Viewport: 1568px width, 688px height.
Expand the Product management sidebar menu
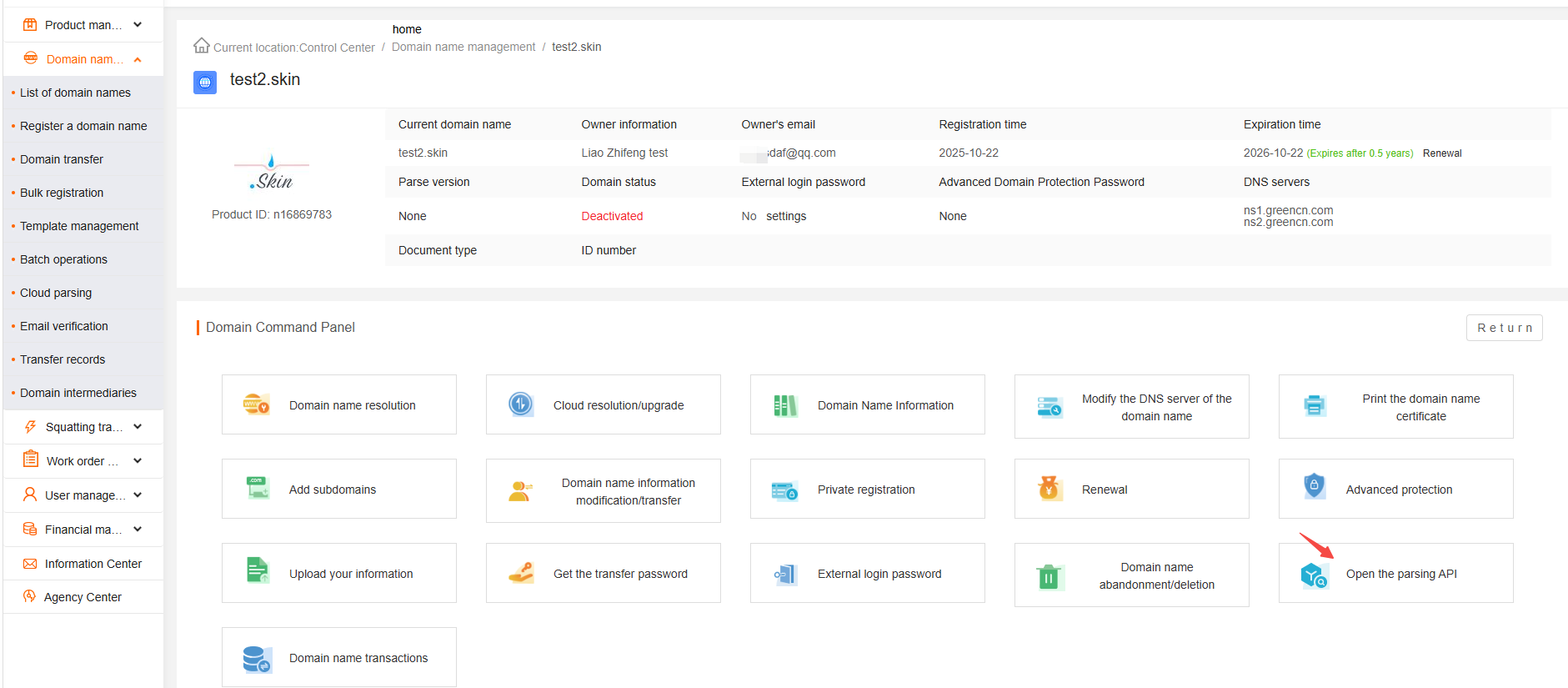(x=83, y=25)
